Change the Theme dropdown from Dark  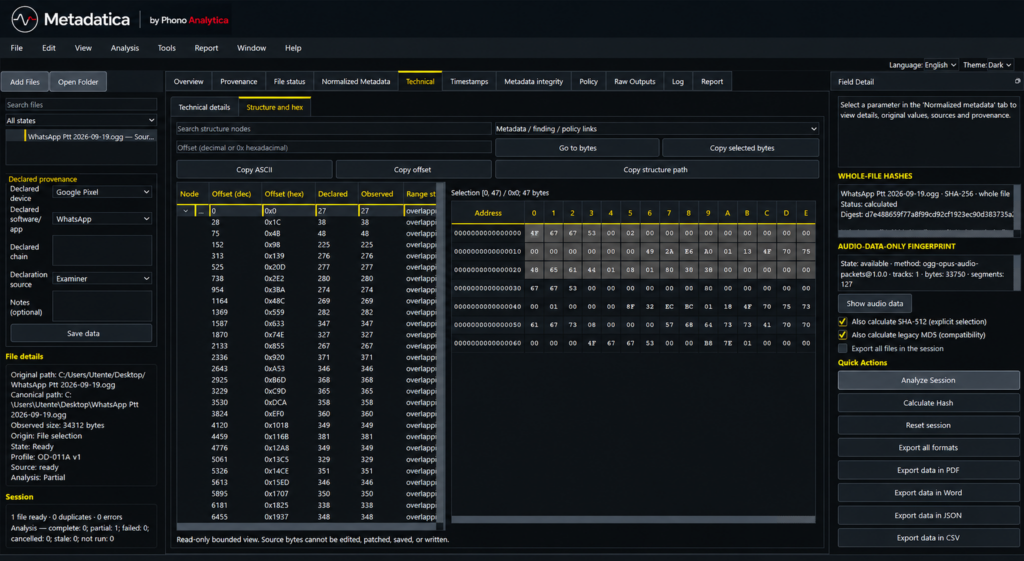[1000, 65]
